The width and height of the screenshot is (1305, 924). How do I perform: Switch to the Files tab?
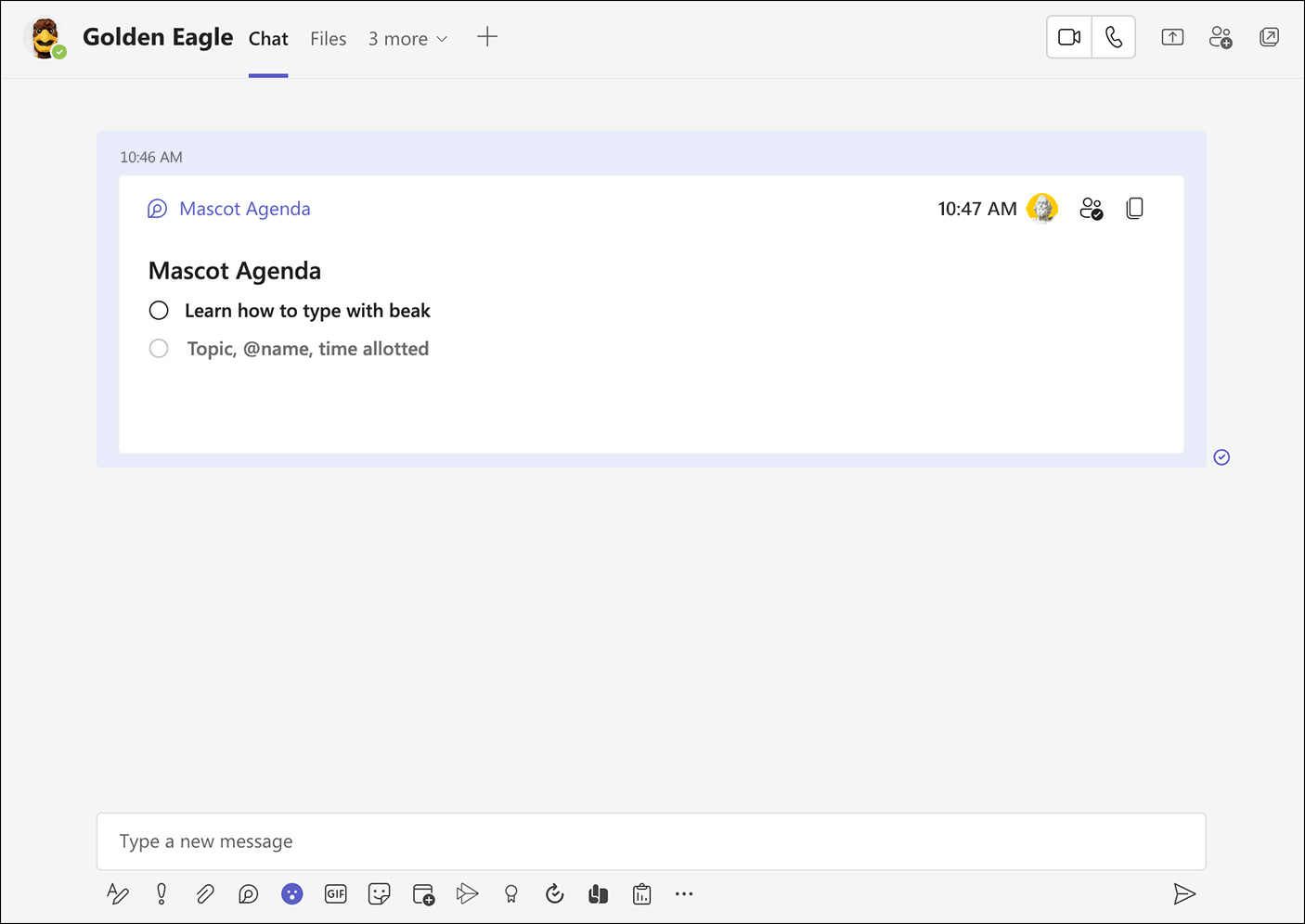pos(328,39)
